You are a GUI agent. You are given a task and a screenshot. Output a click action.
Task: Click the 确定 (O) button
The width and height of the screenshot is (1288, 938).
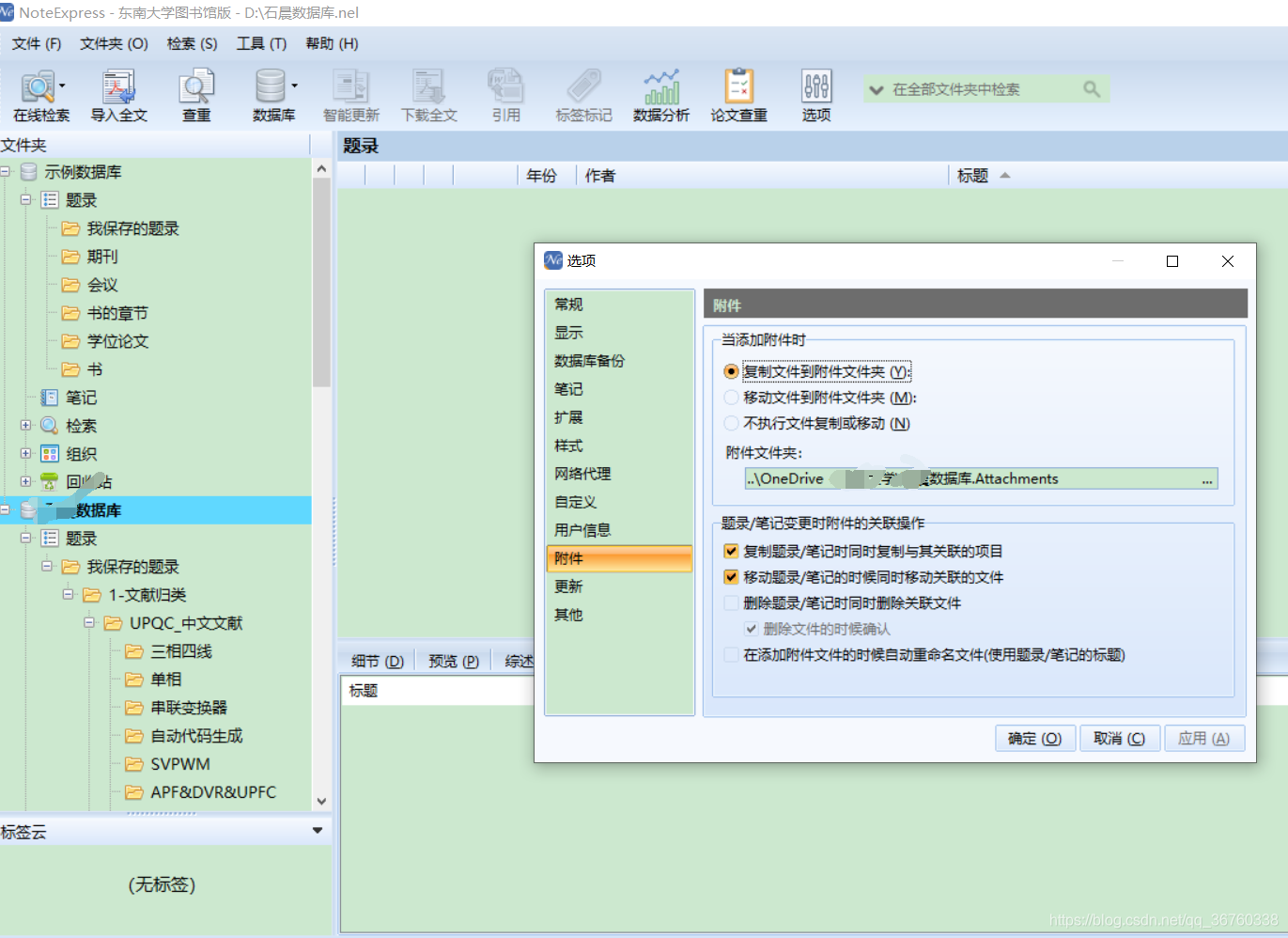point(1034,739)
